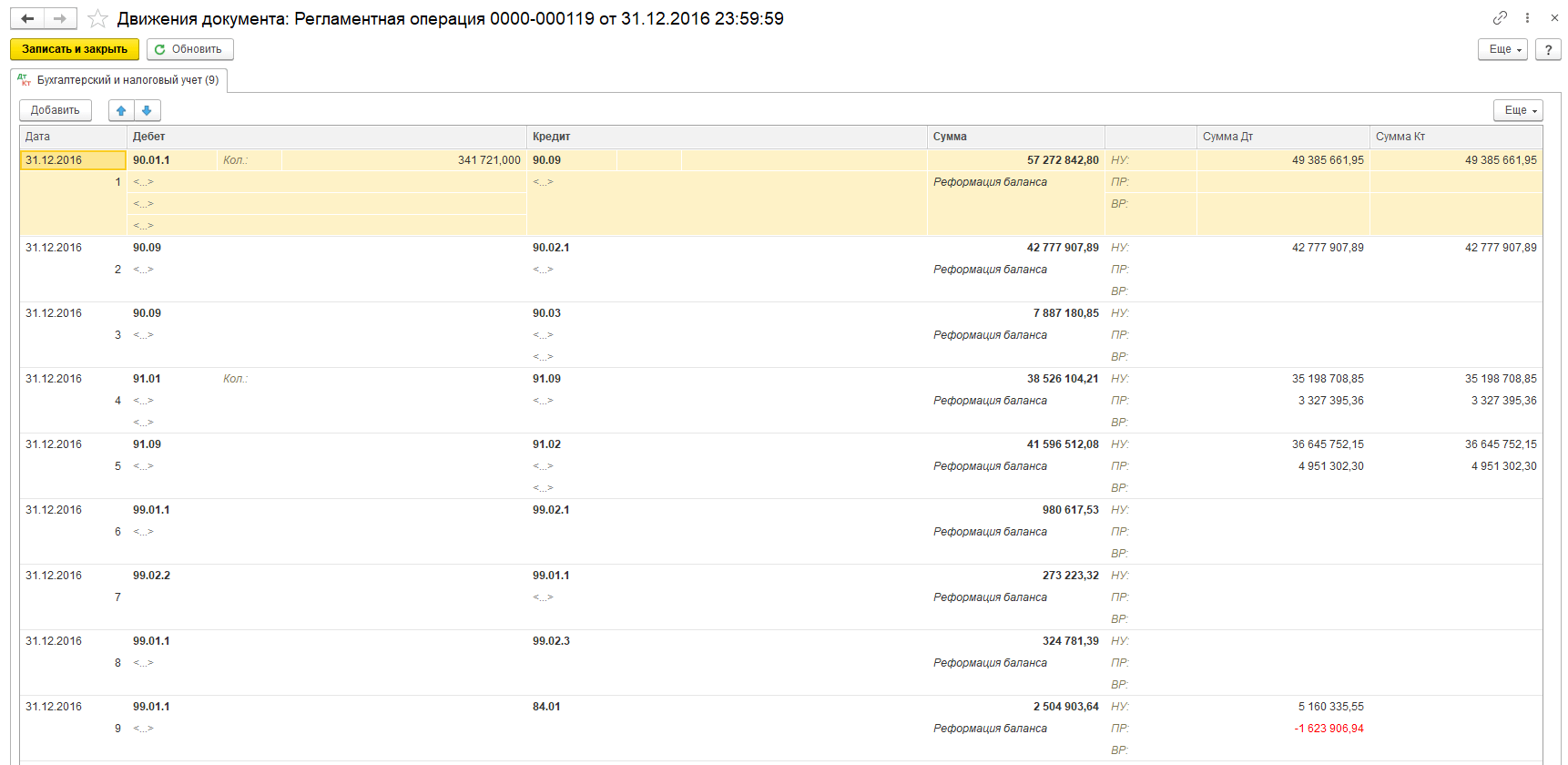Screen dimensions: 1568x765
Task: Click the Сумма column header
Action: [x=950, y=137]
